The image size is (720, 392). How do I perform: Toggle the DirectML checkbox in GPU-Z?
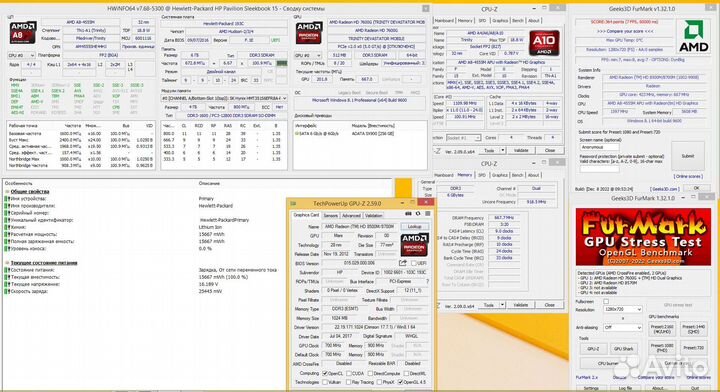[405, 374]
